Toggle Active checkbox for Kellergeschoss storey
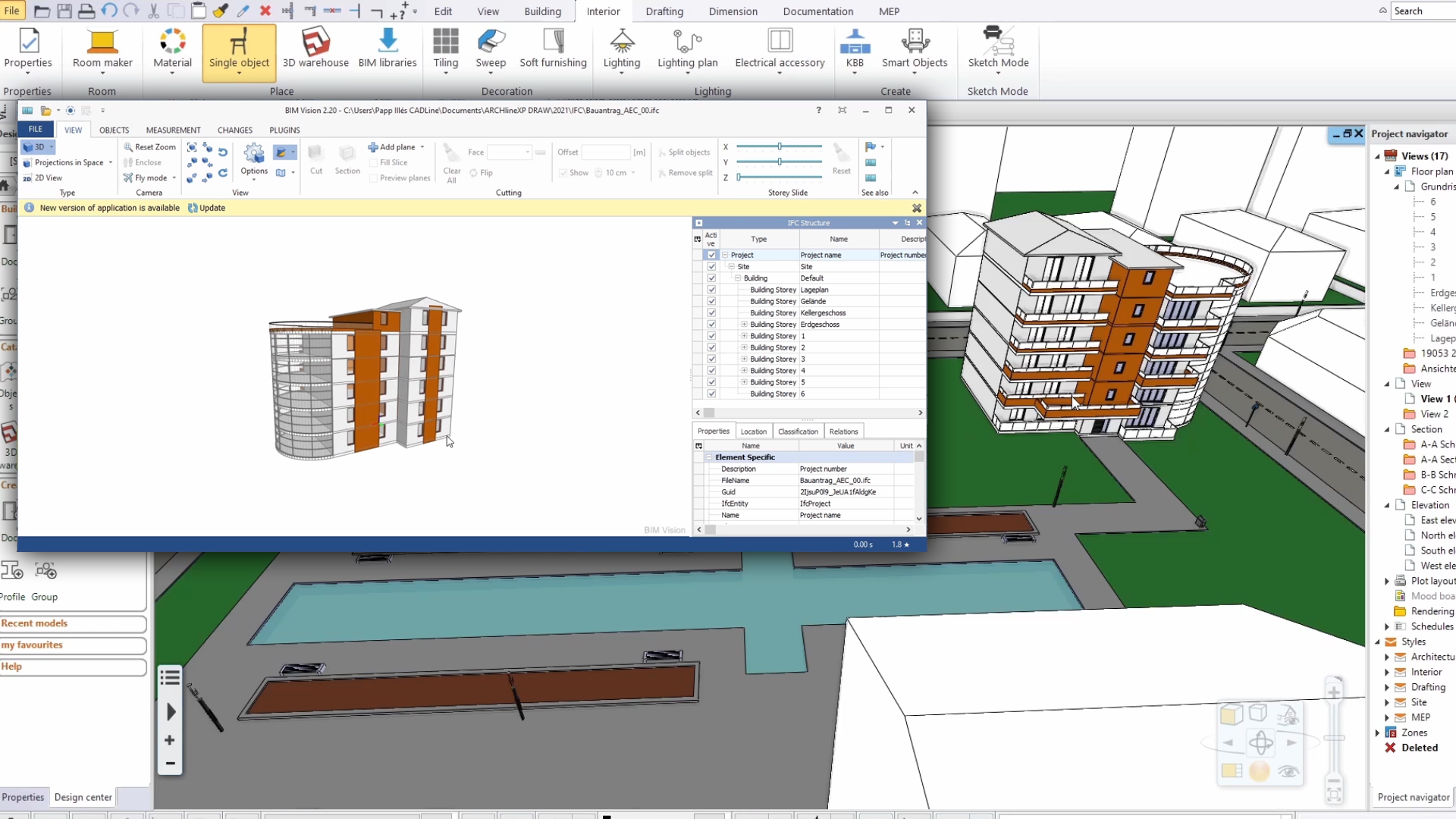The image size is (1456, 819). click(711, 313)
